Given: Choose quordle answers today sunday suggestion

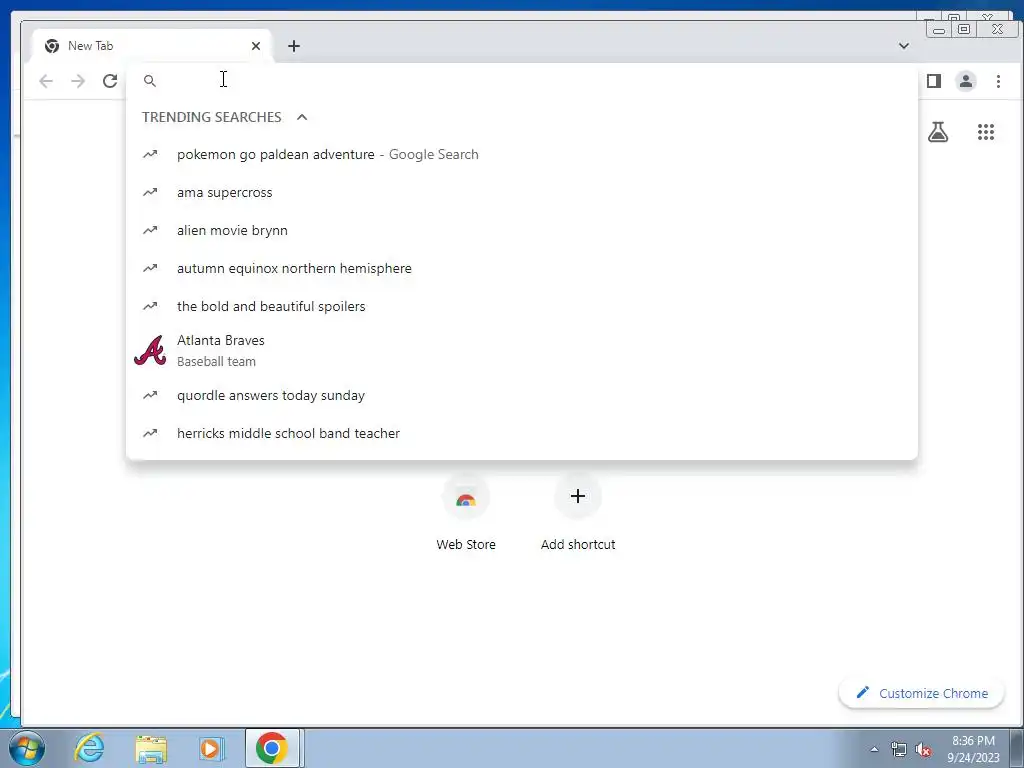Looking at the screenshot, I should click(522, 395).
